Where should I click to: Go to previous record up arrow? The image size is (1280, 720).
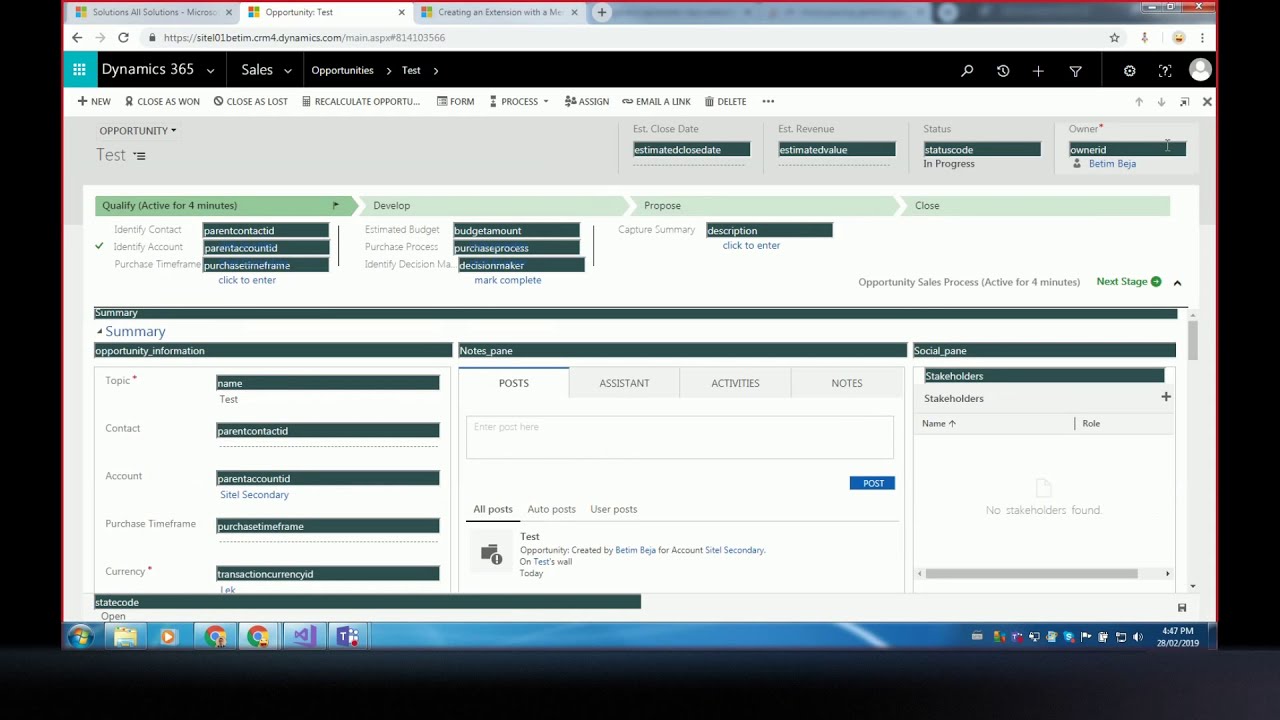click(x=1139, y=102)
